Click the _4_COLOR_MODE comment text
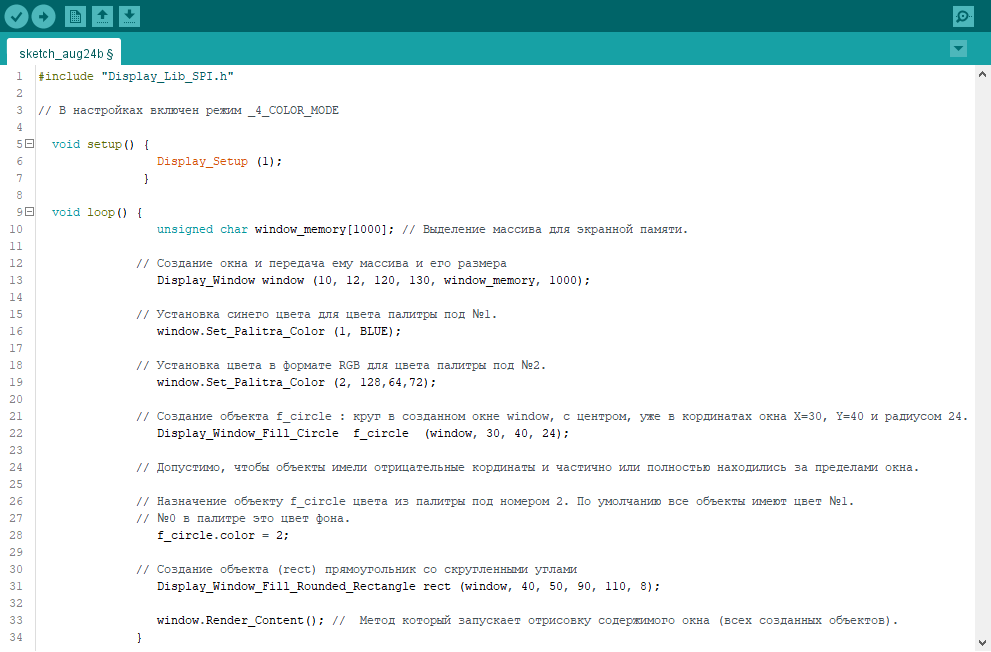 click(293, 111)
